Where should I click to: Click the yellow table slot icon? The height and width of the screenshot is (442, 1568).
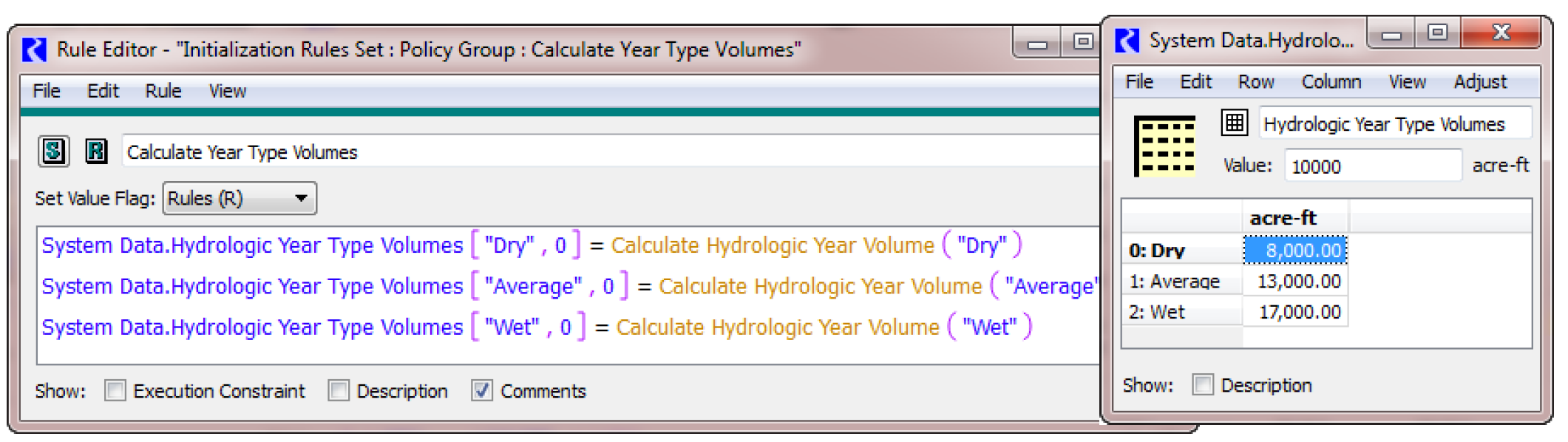pyautogui.click(x=1165, y=146)
